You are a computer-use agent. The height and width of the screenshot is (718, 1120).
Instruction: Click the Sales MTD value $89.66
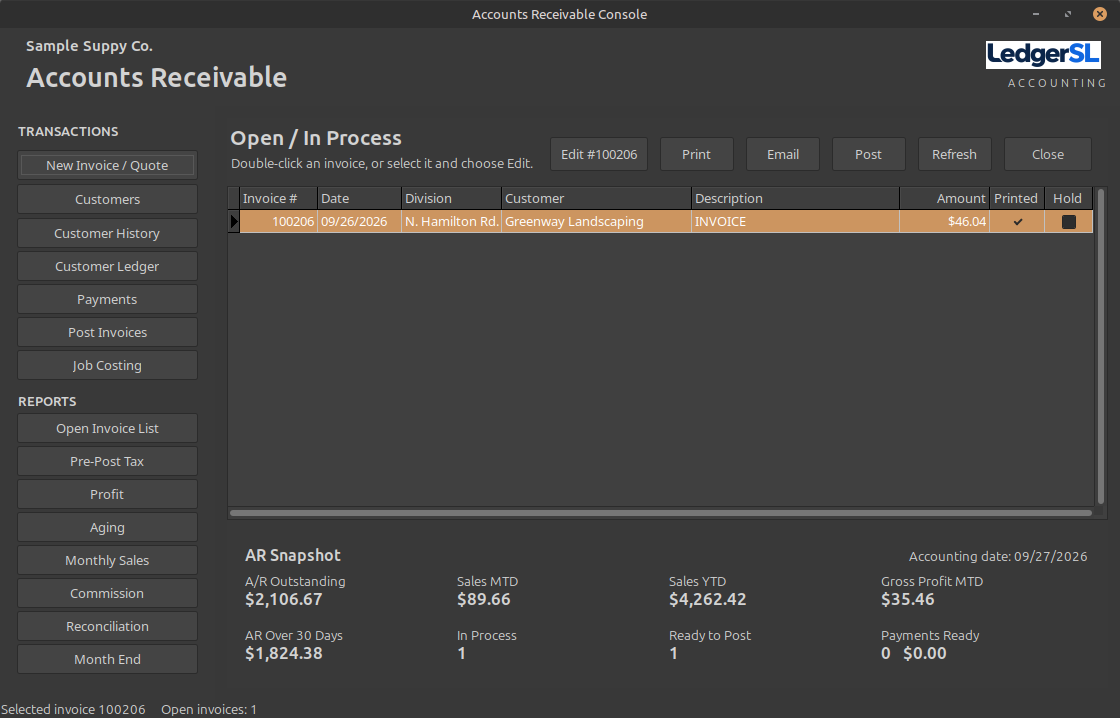(x=484, y=599)
